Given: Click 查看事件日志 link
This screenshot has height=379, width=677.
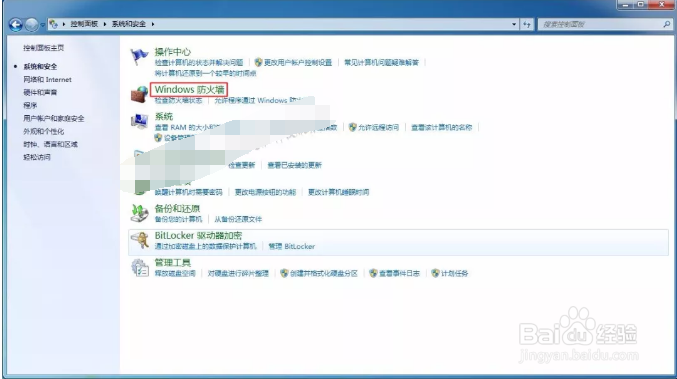Looking at the screenshot, I should click(x=399, y=273).
